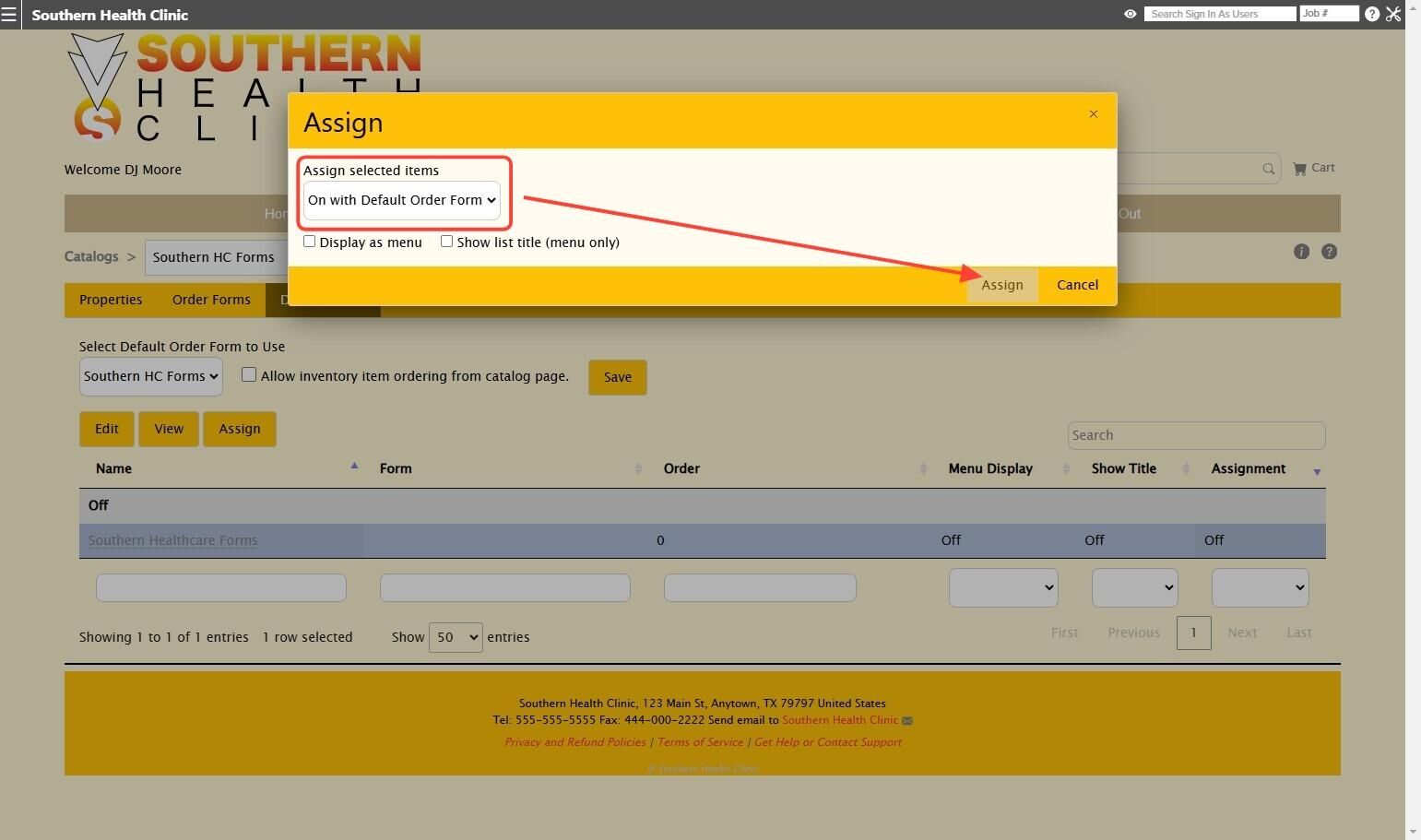
Task: Open the entries count dropdown showing 50
Action: [456, 637]
